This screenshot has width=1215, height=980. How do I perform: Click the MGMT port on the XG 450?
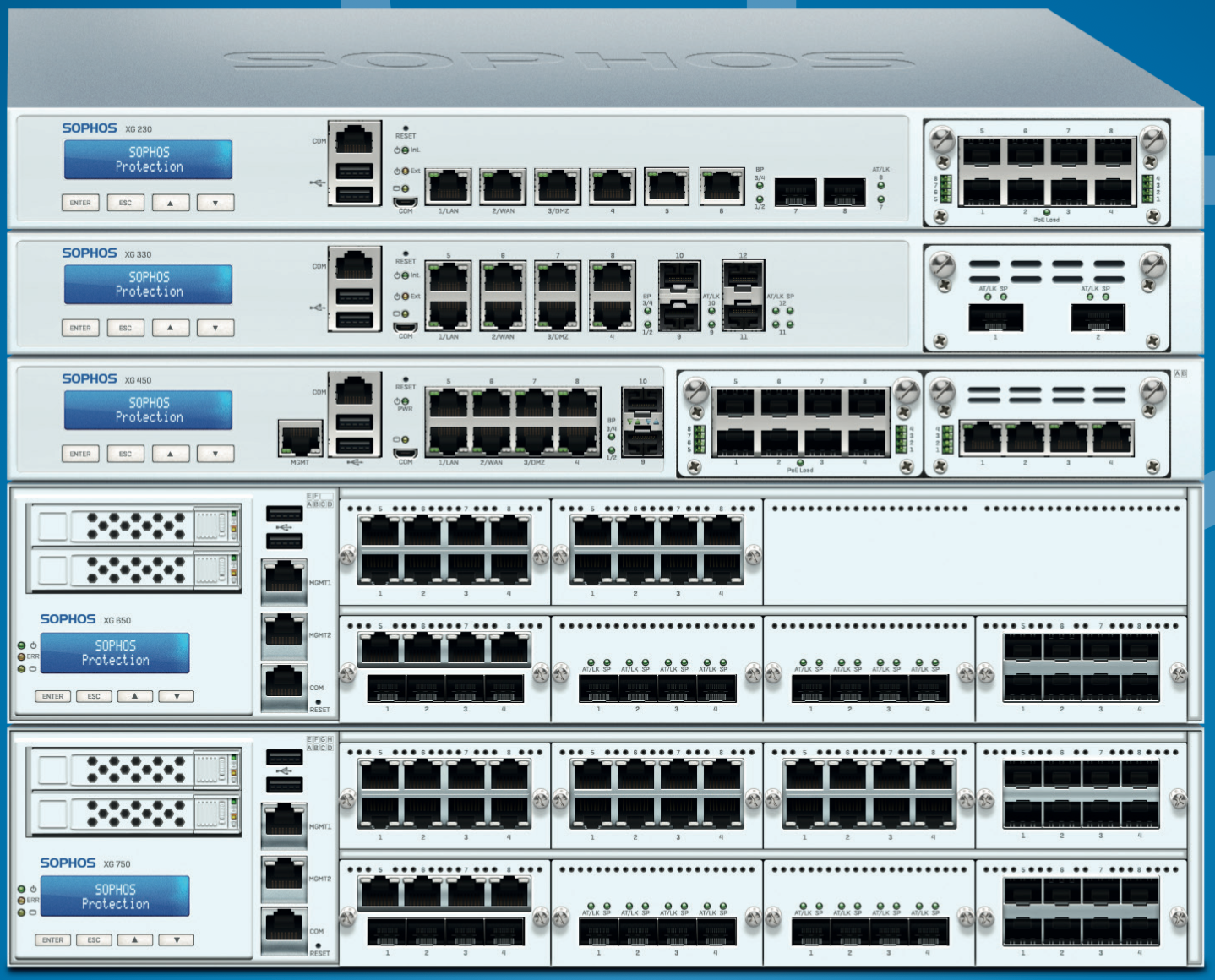click(x=300, y=439)
